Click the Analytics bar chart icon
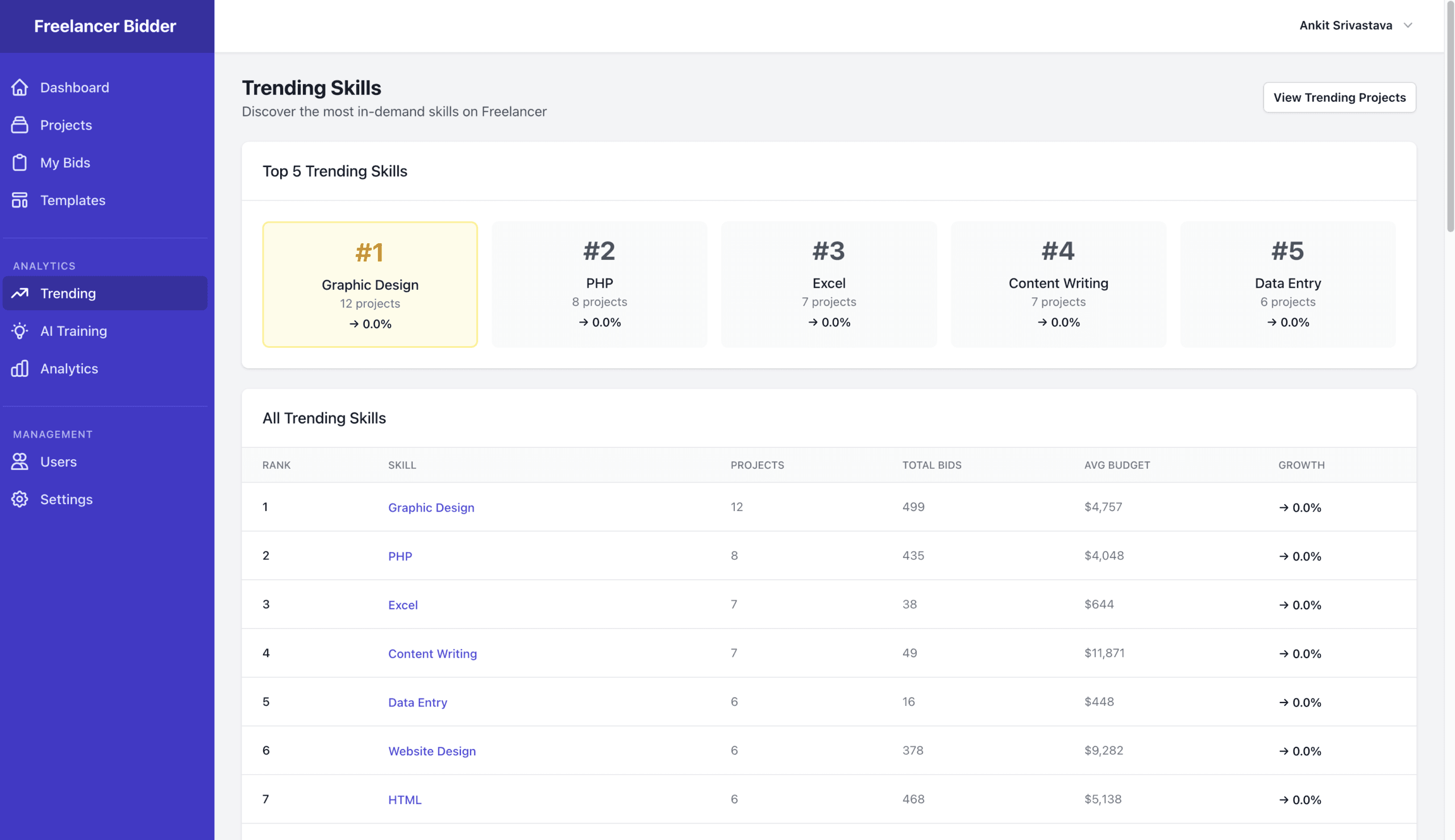 (x=20, y=368)
